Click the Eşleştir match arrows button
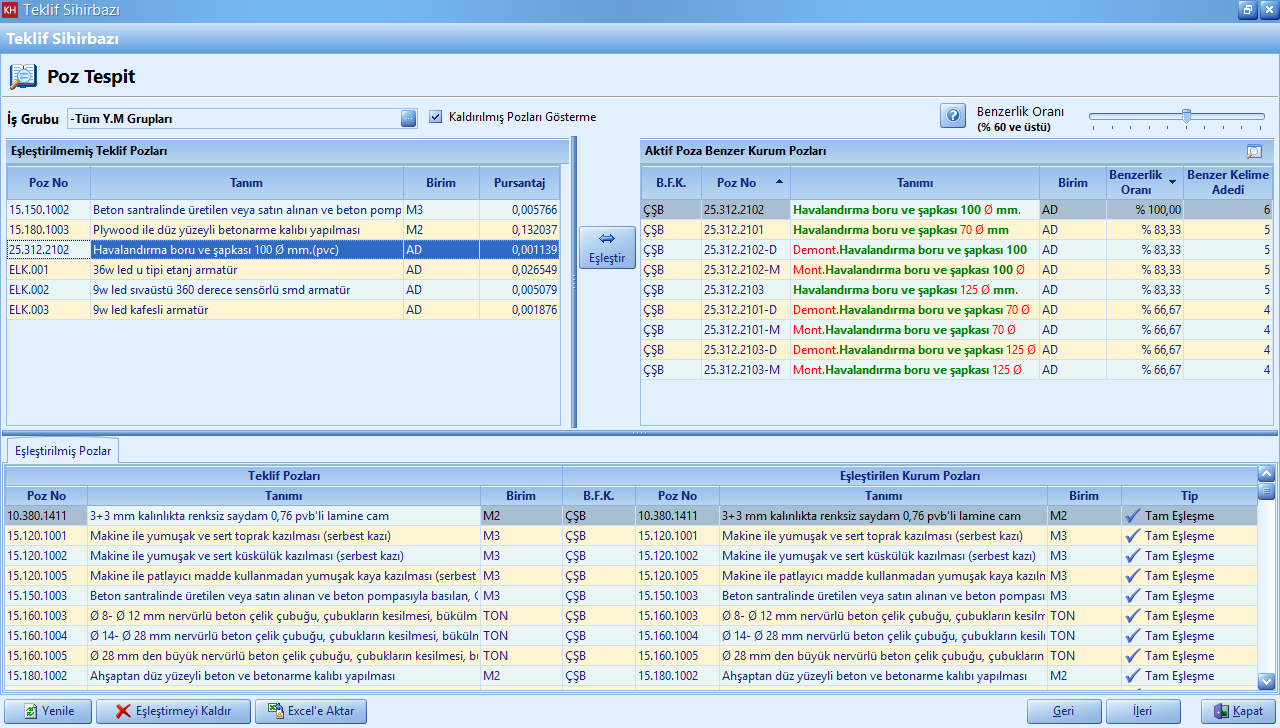1280x728 pixels. [x=607, y=247]
